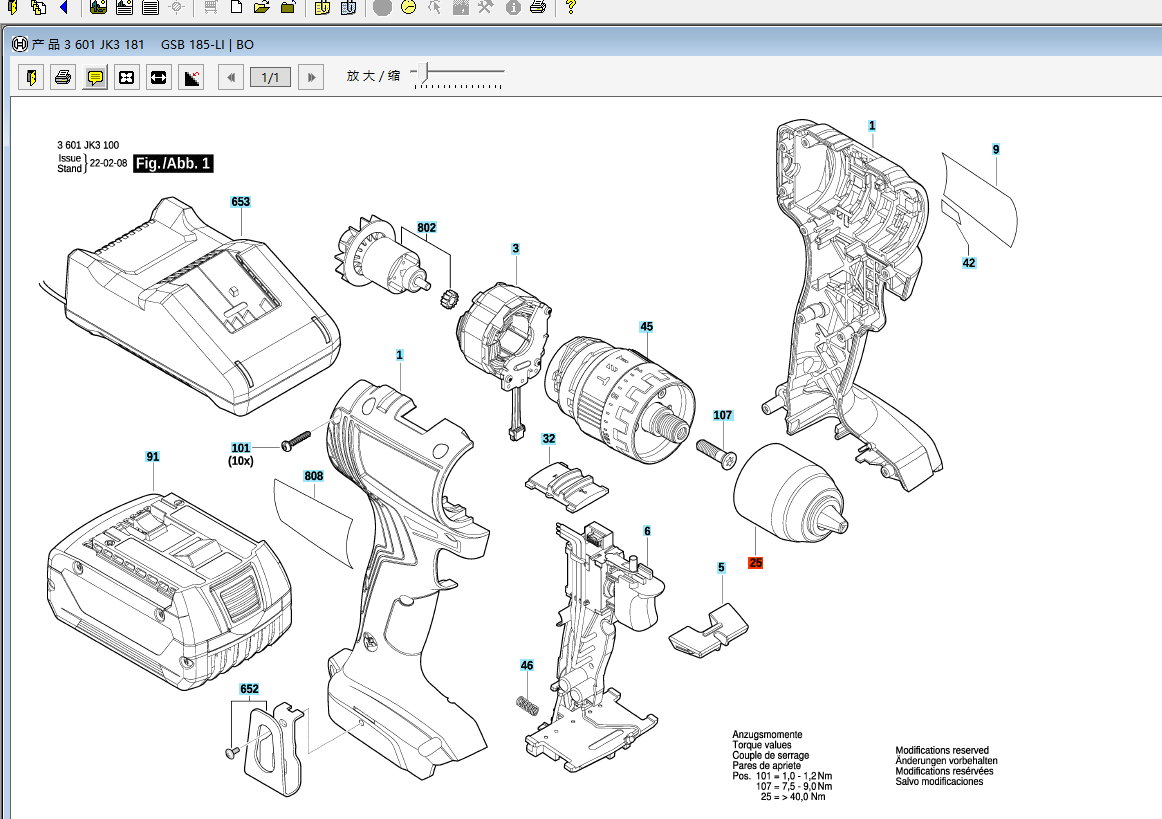Image resolution: width=1162 pixels, height=819 pixels.
Task: Select the highlighted part number 25 label
Action: click(x=755, y=563)
